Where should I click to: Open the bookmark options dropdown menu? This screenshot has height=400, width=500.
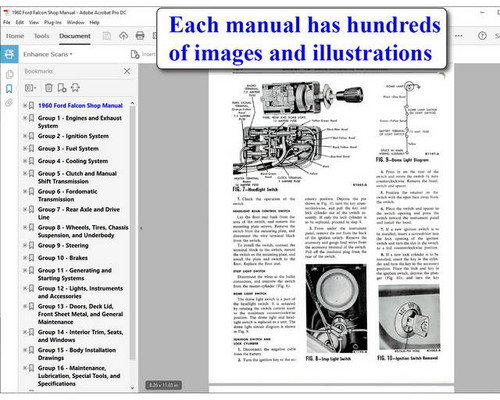31,88
